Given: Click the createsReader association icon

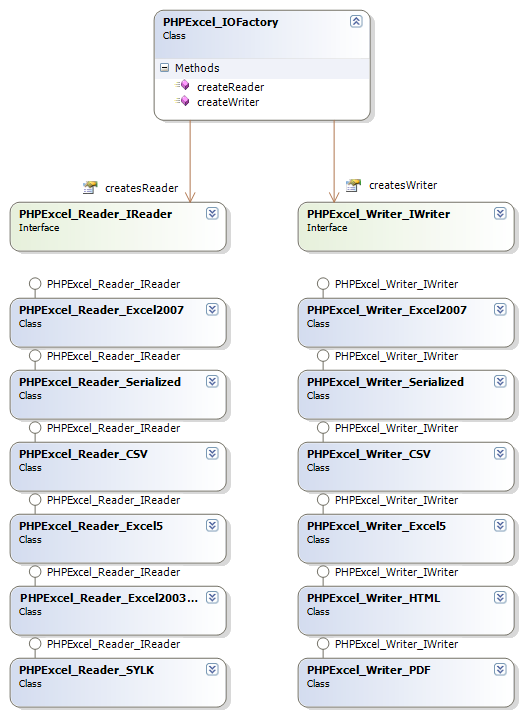Looking at the screenshot, I should [90, 187].
